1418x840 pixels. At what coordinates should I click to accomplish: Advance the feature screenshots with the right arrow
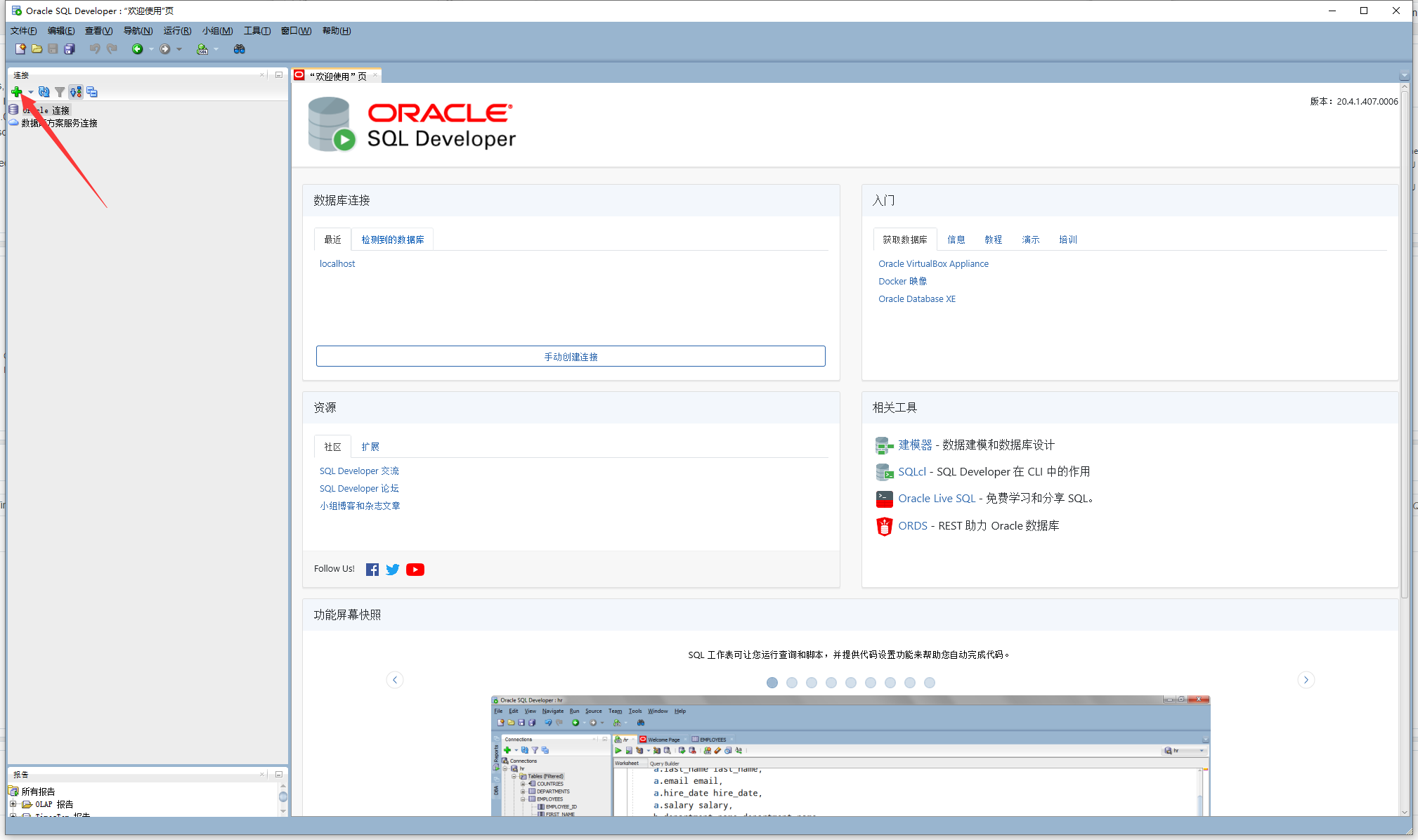pyautogui.click(x=1306, y=679)
